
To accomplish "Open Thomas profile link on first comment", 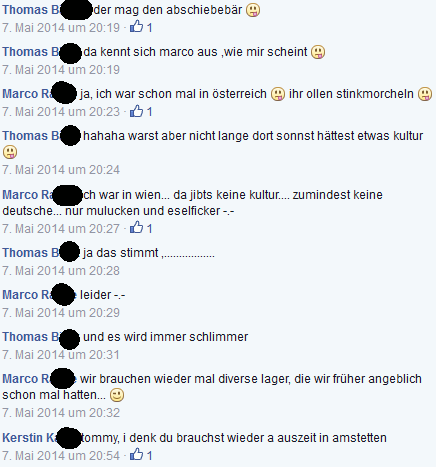I will point(47,10).
